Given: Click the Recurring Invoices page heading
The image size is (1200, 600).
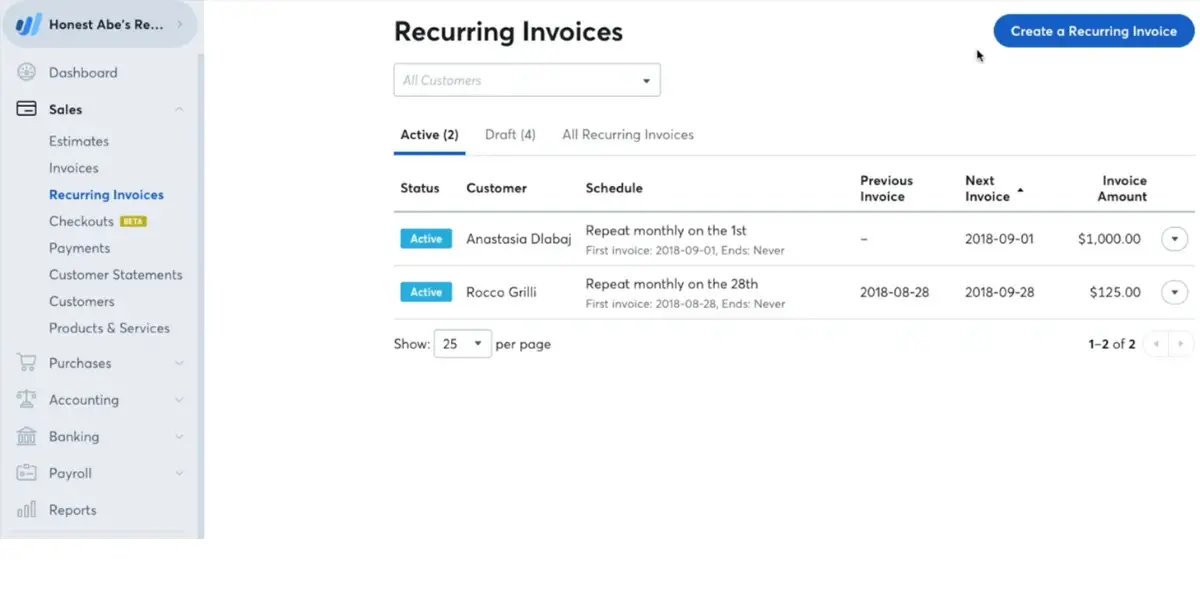Looking at the screenshot, I should pos(508,32).
